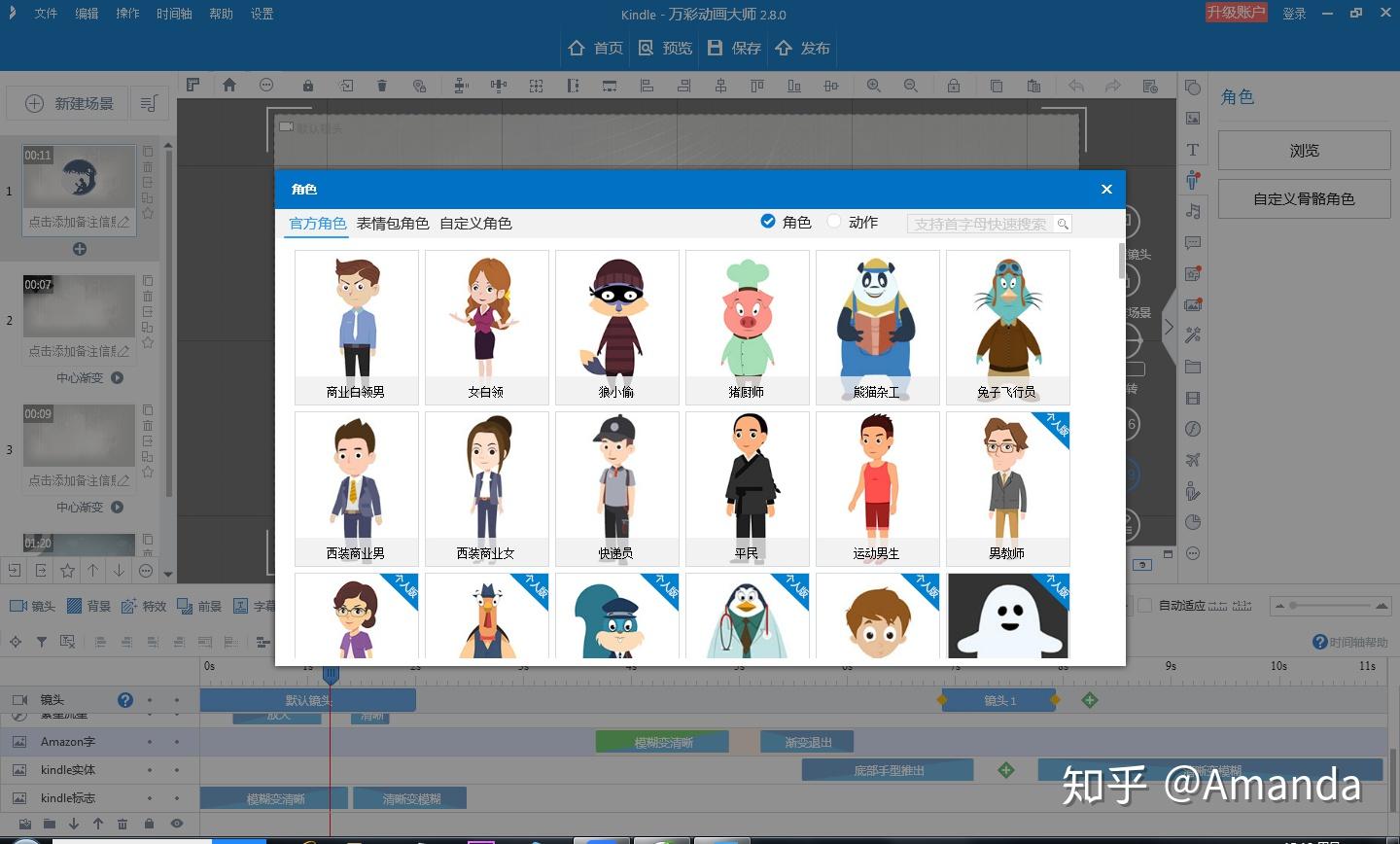The height and width of the screenshot is (844, 1400).
Task: Open the 操作 menu
Action: coord(127,14)
